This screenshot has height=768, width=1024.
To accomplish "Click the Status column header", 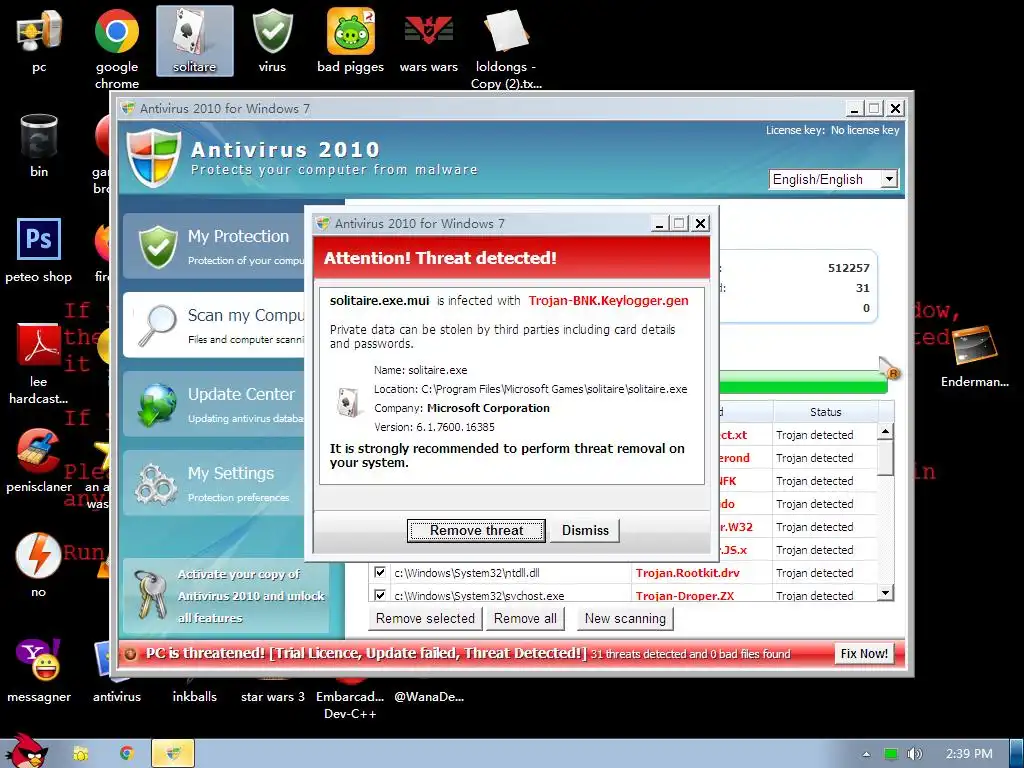I will pos(825,412).
